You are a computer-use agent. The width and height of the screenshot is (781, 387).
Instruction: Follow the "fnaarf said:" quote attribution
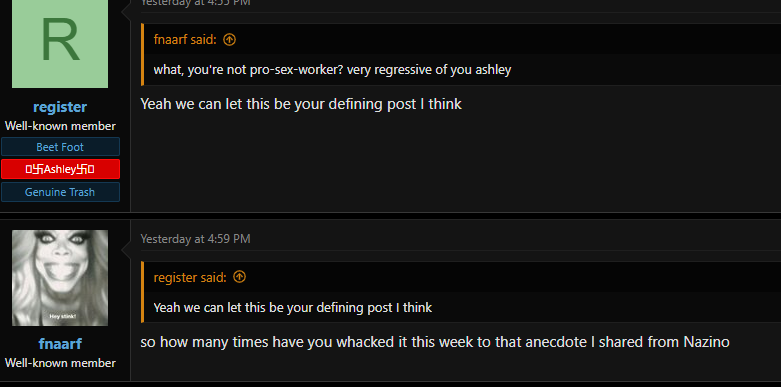(x=185, y=40)
